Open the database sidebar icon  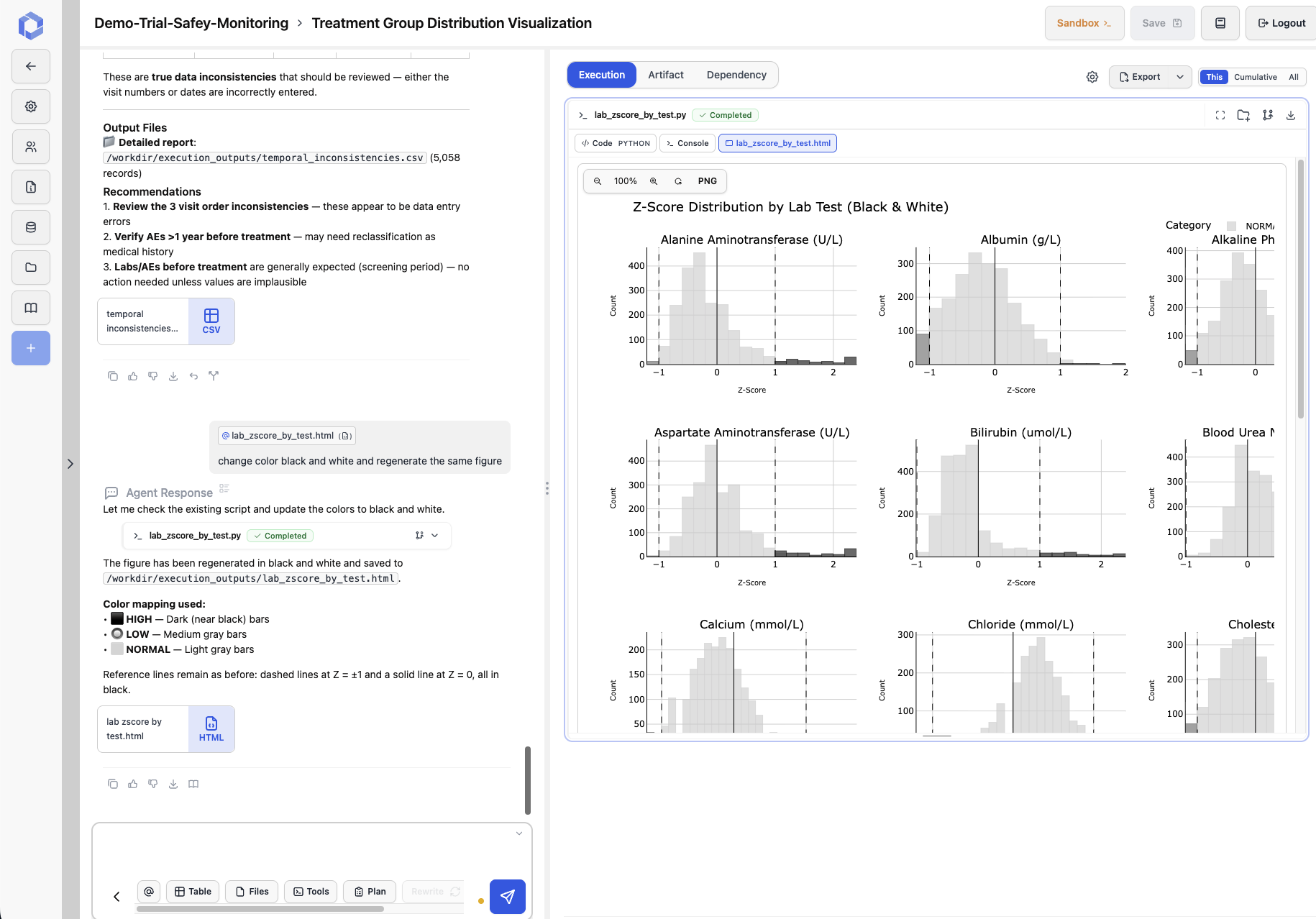[x=31, y=227]
